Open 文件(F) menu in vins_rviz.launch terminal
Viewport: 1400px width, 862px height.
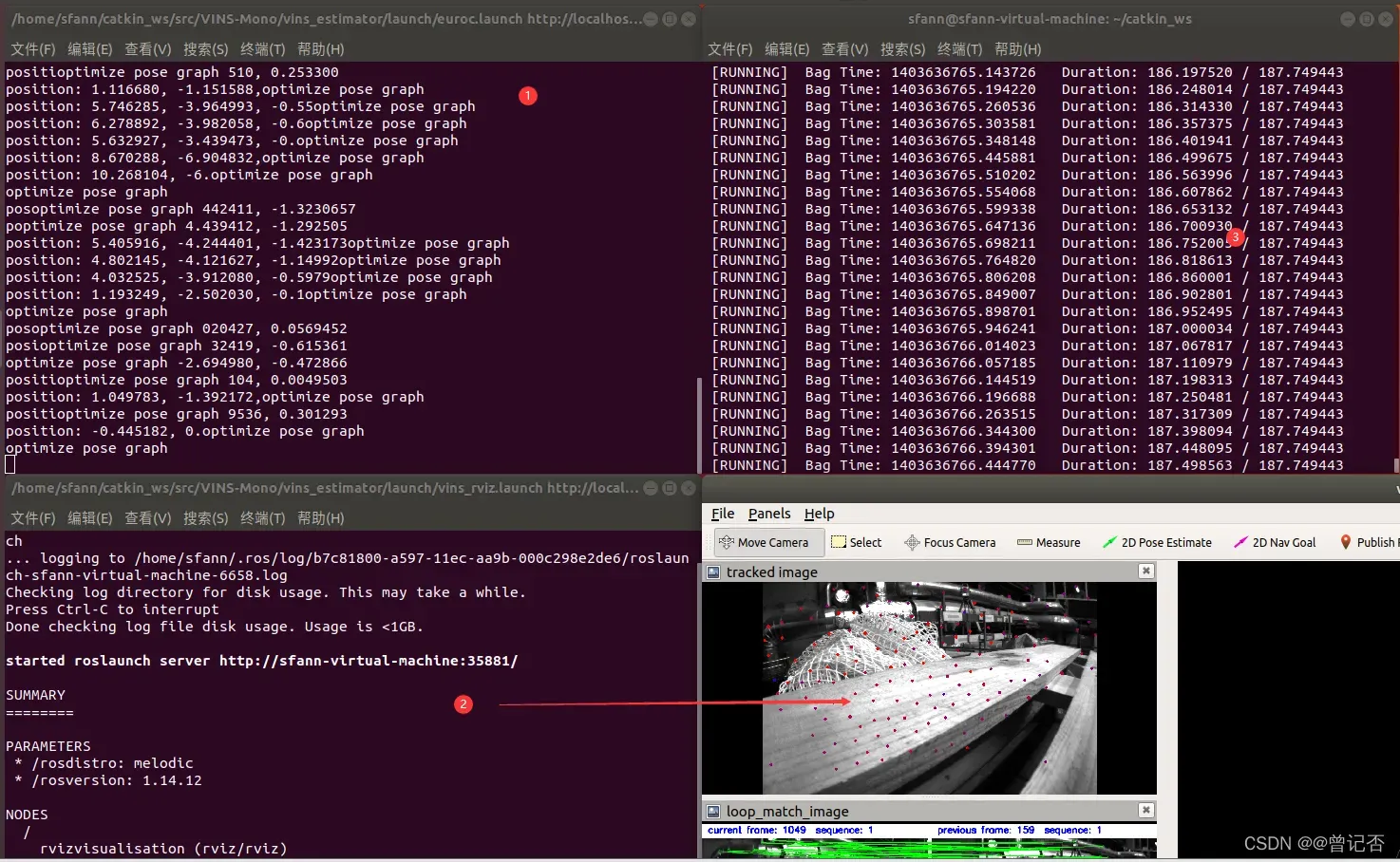pyautogui.click(x=33, y=517)
